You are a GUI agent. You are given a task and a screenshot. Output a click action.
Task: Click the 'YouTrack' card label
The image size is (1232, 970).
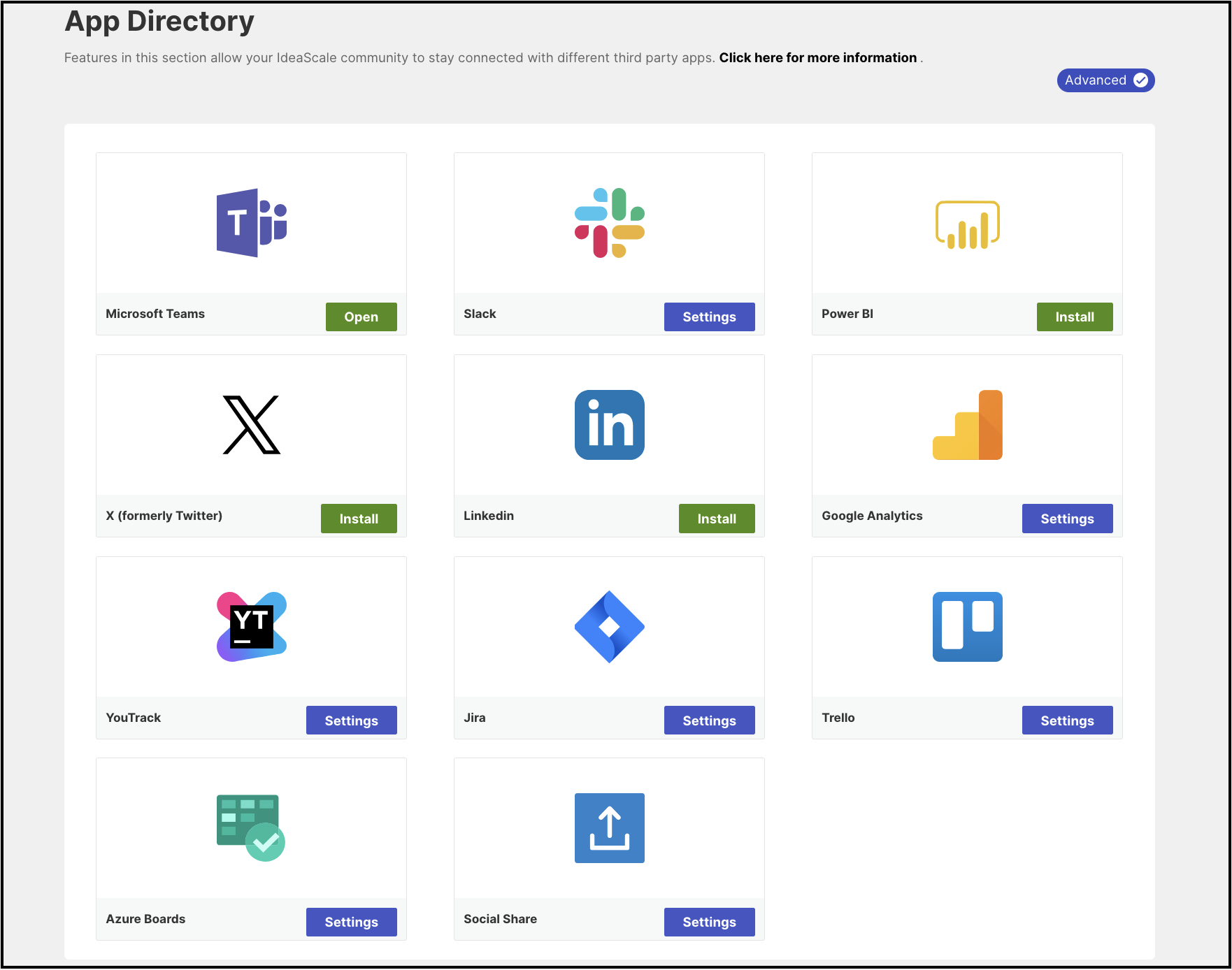[134, 718]
